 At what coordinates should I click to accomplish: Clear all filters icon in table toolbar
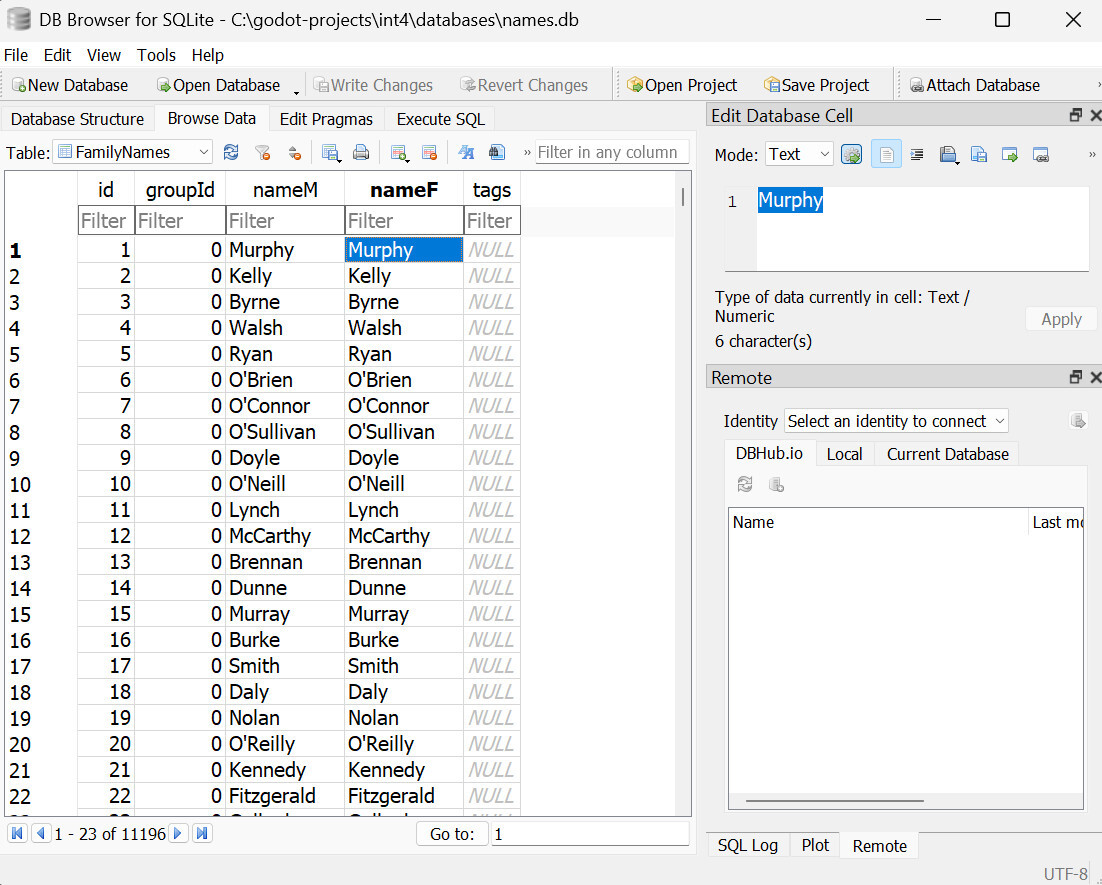pyautogui.click(x=262, y=152)
